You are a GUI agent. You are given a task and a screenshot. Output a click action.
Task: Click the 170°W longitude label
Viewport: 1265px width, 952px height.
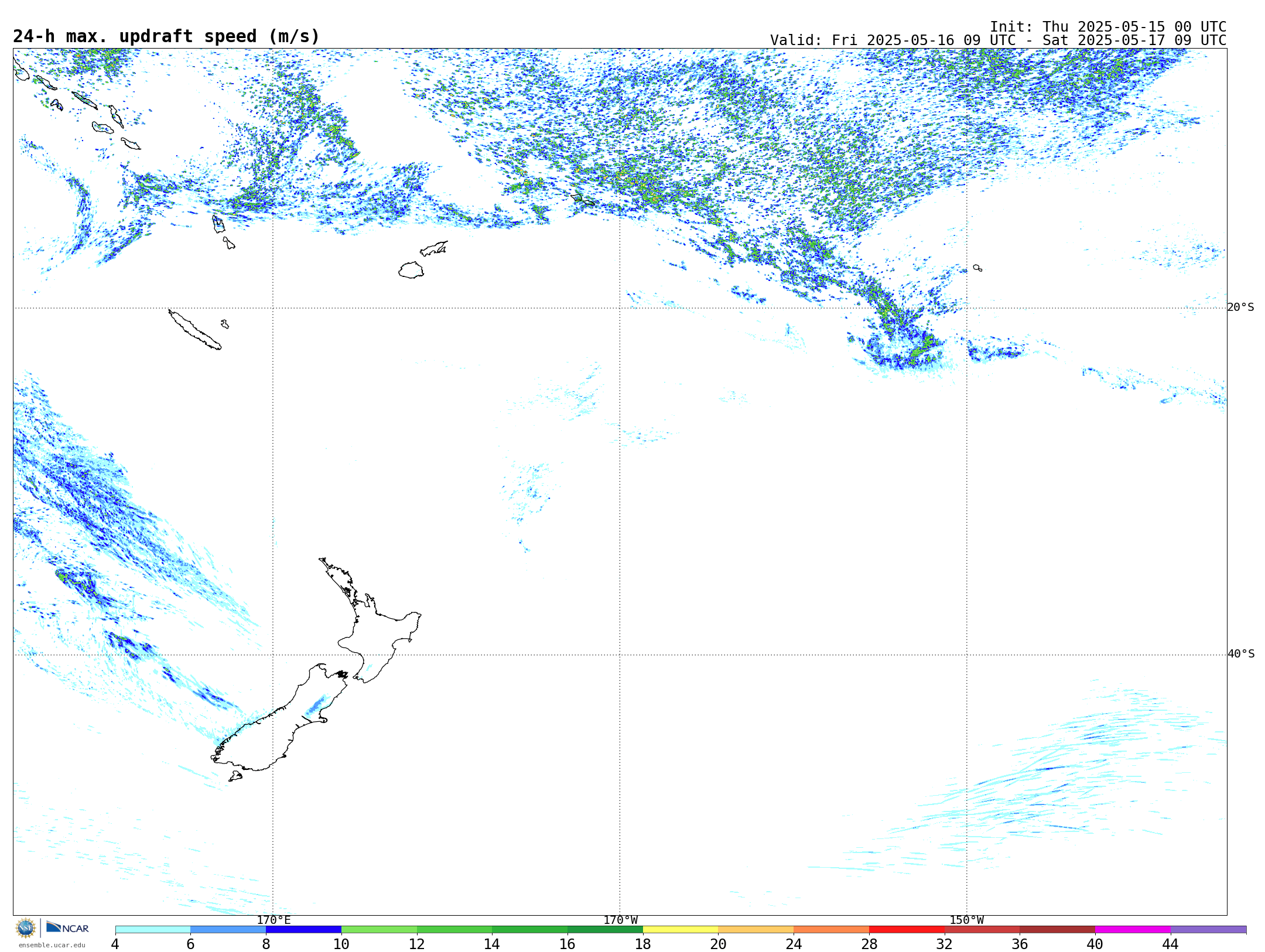click(x=620, y=920)
